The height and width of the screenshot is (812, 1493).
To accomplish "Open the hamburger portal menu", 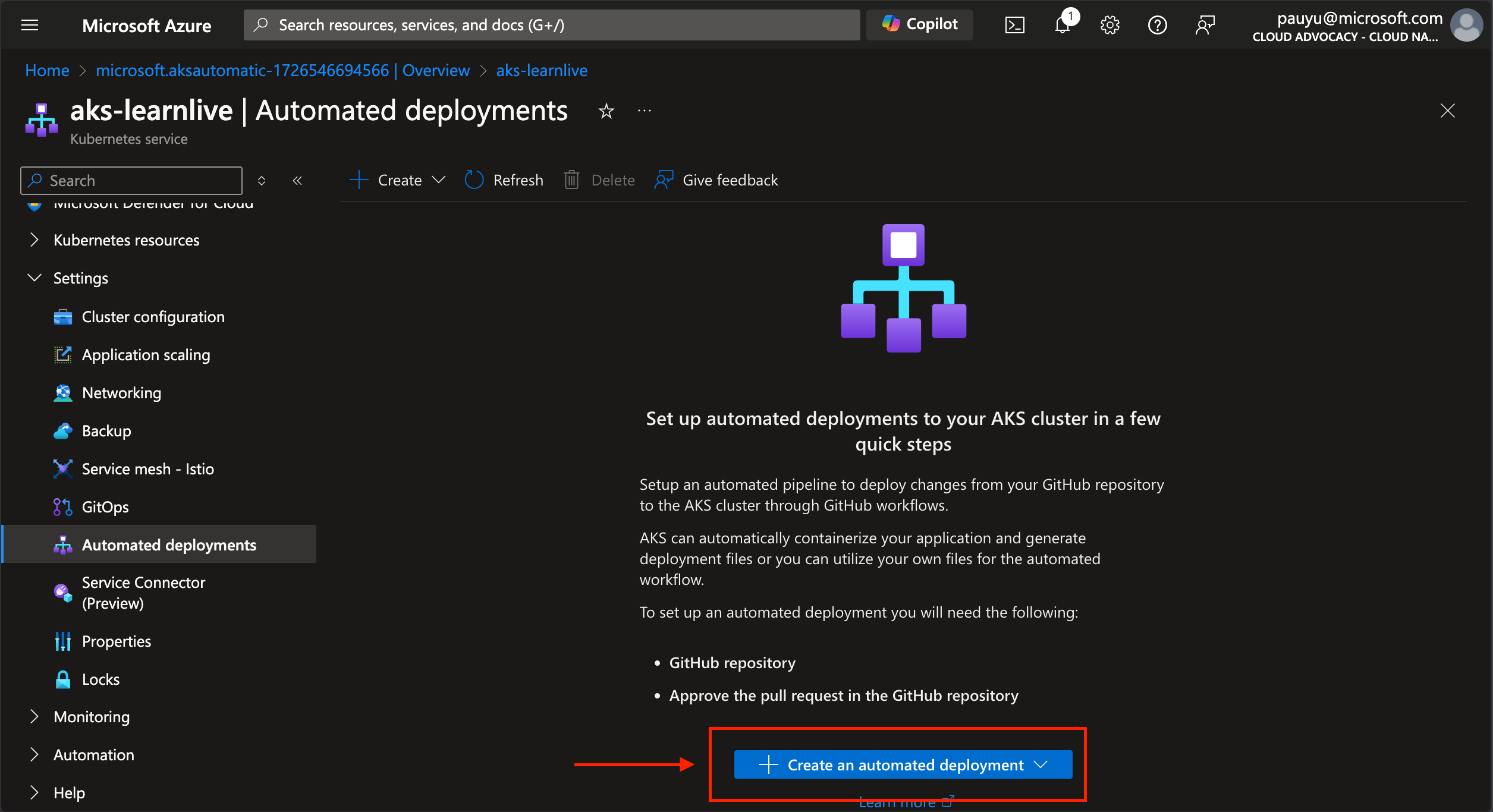I will (29, 25).
